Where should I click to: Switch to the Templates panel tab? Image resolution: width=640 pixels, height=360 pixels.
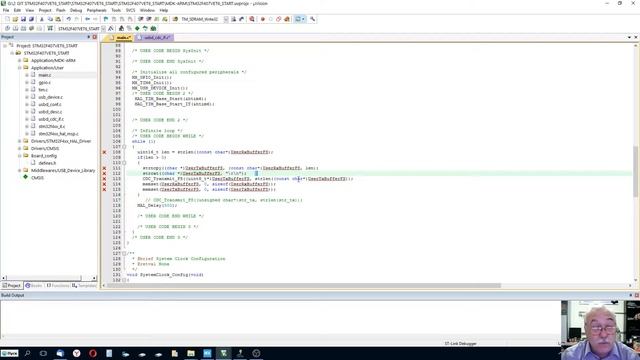[84, 286]
